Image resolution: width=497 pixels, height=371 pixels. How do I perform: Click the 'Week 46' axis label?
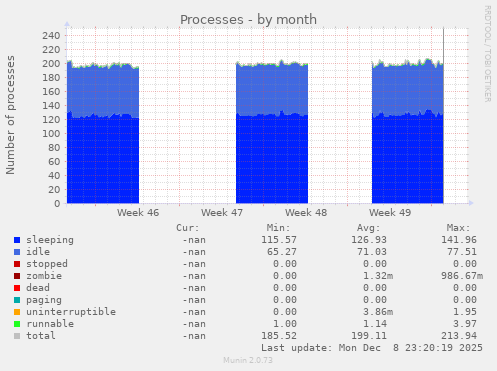138,213
